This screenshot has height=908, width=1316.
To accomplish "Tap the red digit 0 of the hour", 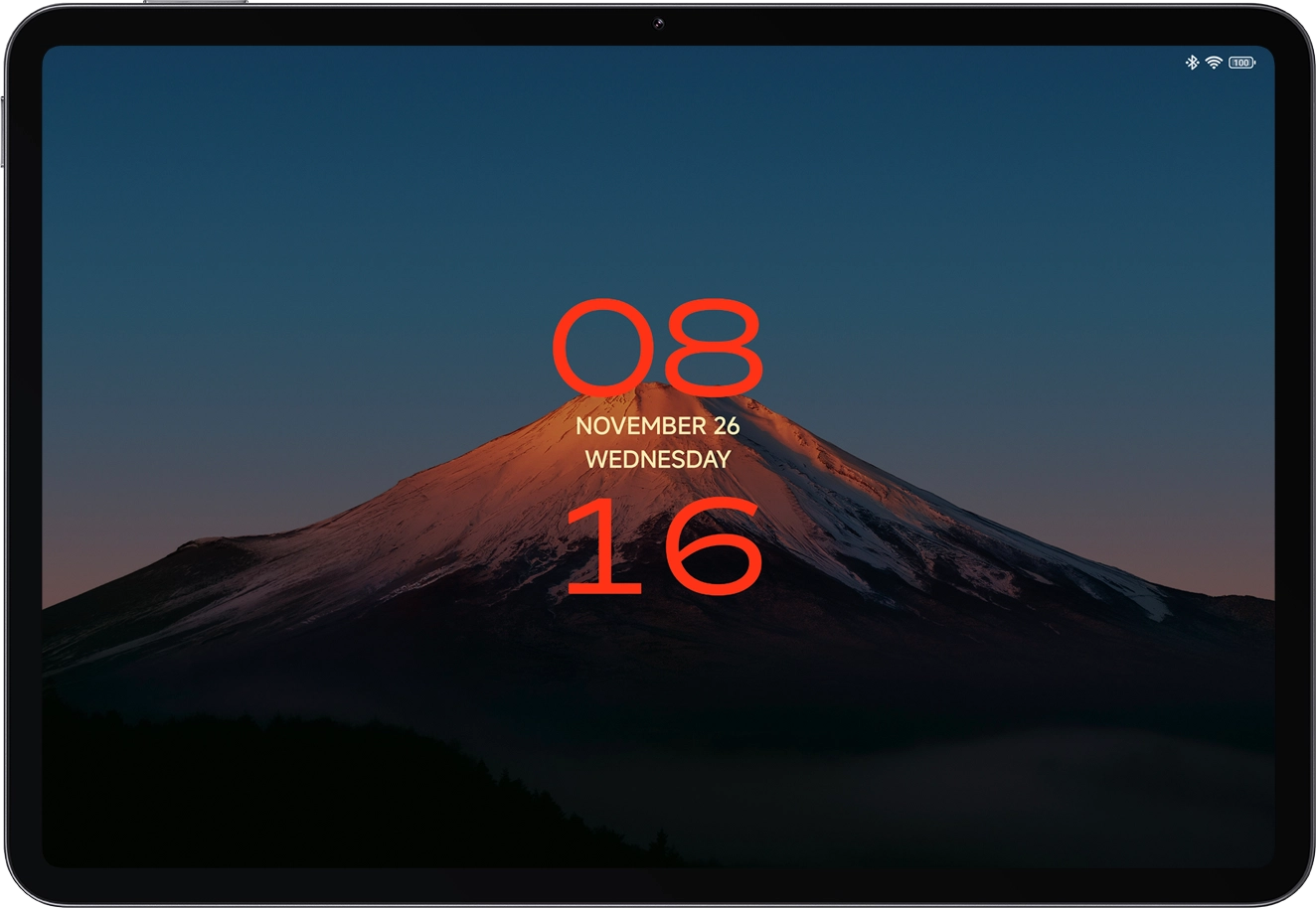I will tap(604, 345).
